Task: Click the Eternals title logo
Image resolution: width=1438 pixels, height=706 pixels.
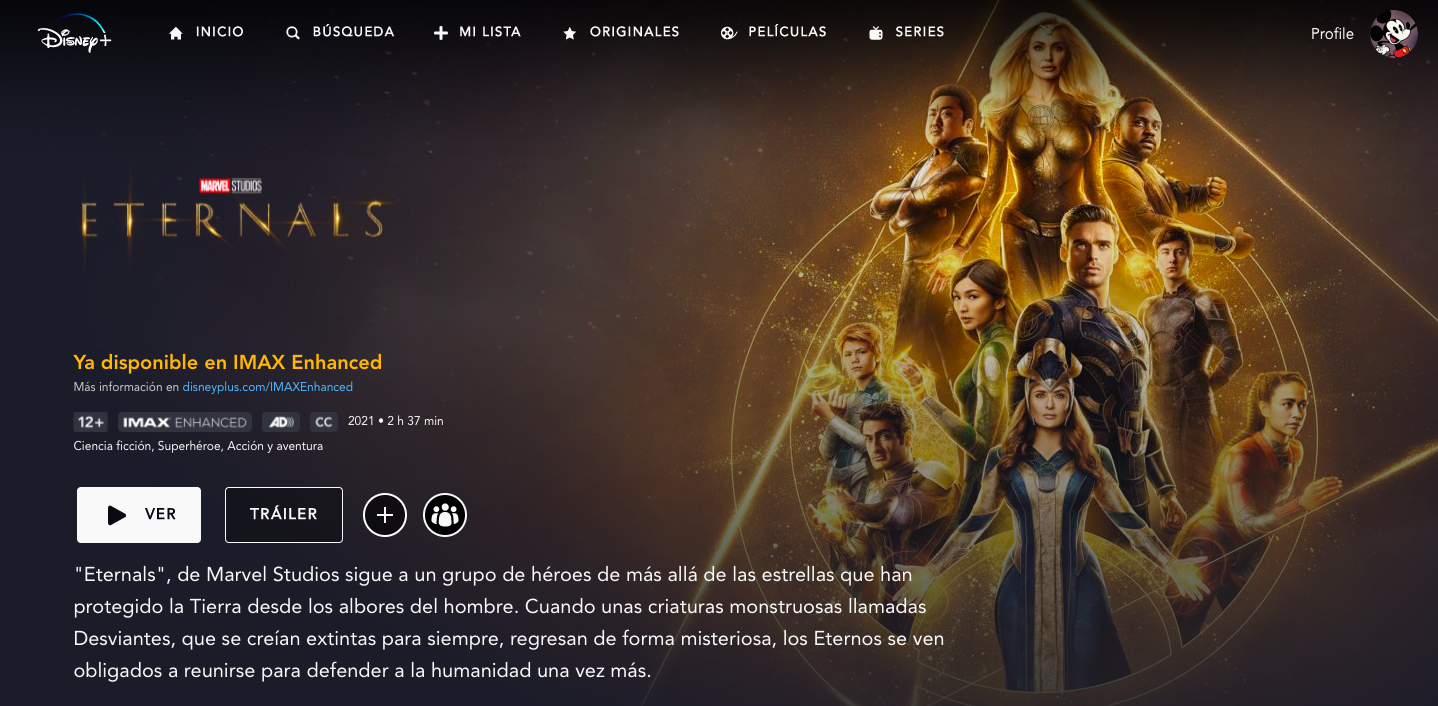Action: click(232, 212)
